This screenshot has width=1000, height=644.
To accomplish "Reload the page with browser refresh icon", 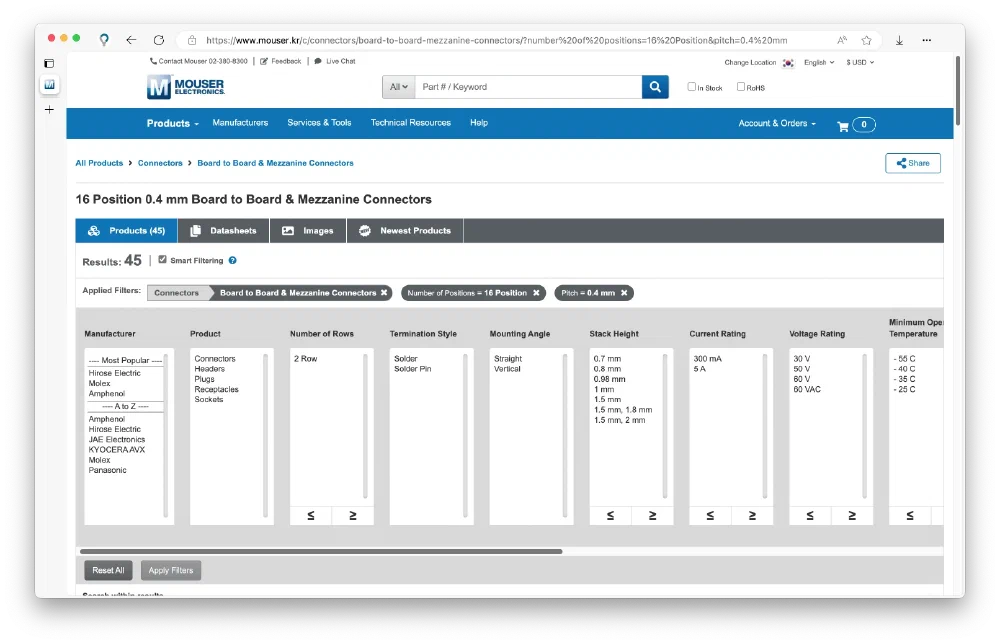I will point(158,40).
